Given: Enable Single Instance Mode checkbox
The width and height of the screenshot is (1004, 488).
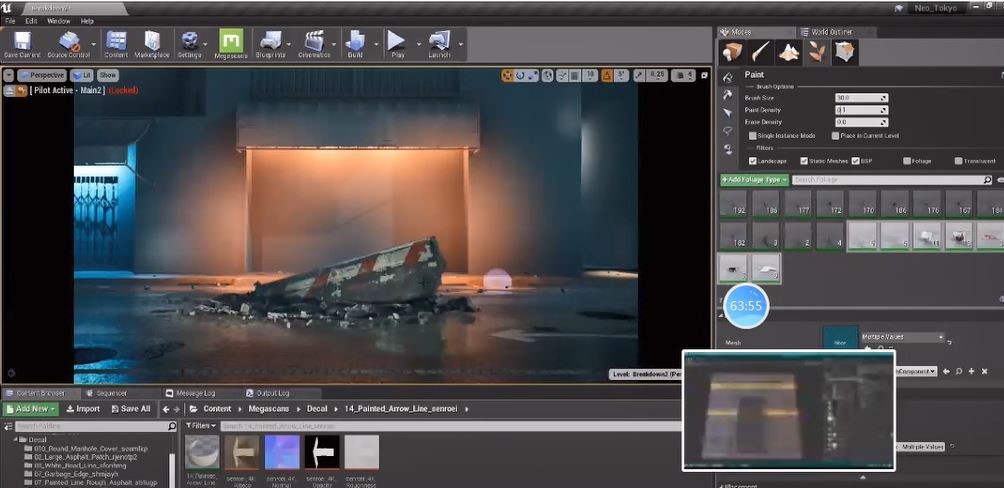Looking at the screenshot, I should click(x=753, y=135).
